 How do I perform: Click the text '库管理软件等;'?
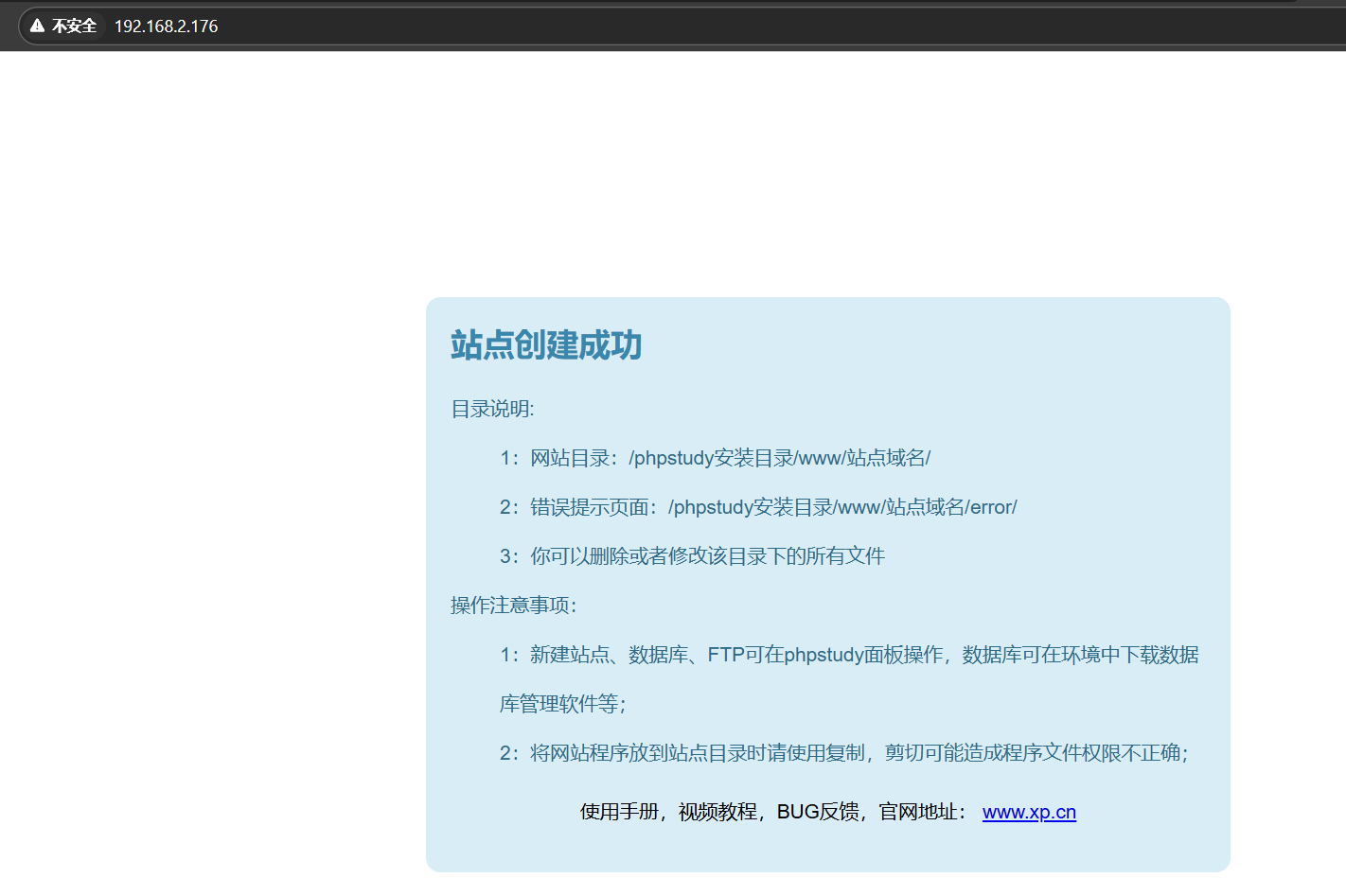(x=563, y=704)
